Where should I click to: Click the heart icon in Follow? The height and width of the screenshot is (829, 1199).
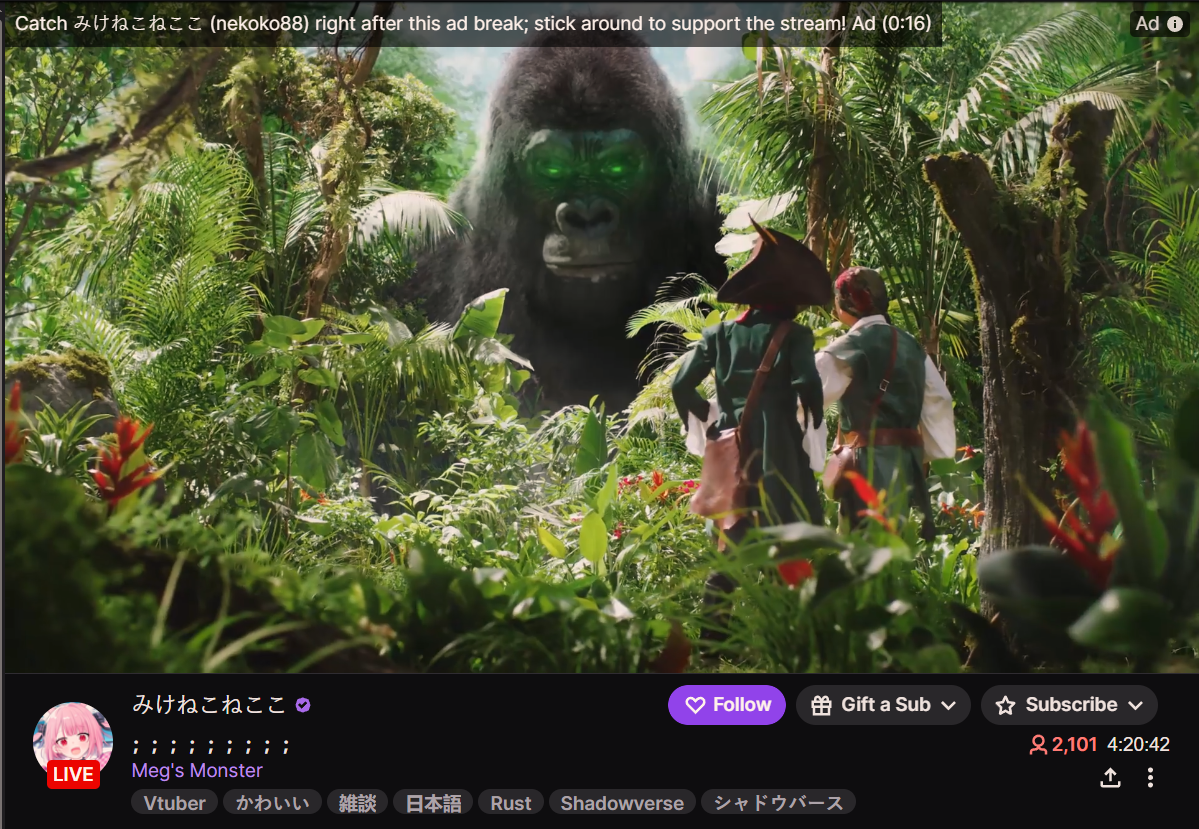695,705
